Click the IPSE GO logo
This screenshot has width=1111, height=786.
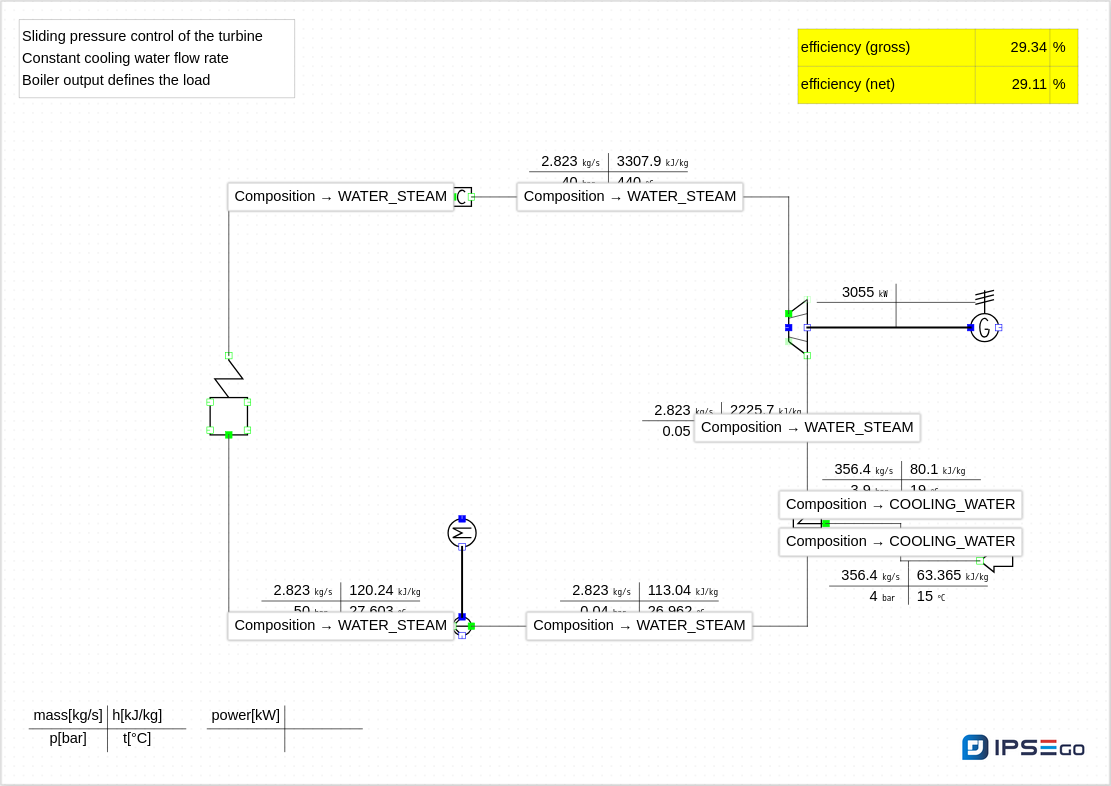coord(1023,748)
